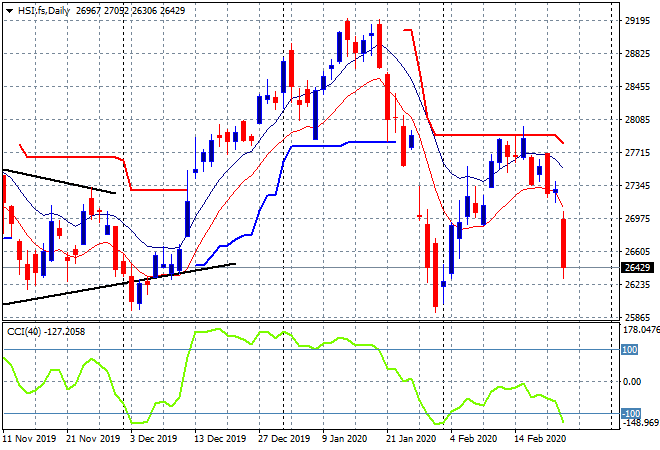Click date label 21 Jan 2020
The image size is (660, 450).
pyautogui.click(x=411, y=439)
